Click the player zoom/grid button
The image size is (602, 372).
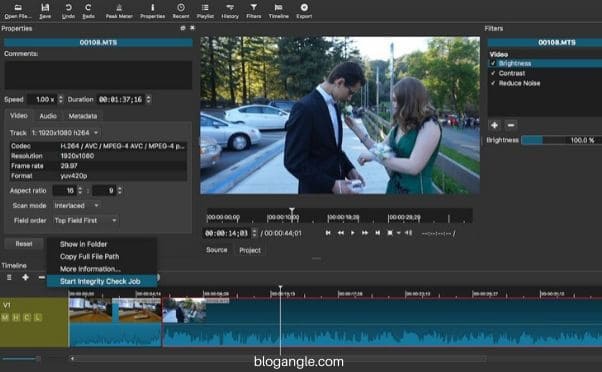coord(390,233)
